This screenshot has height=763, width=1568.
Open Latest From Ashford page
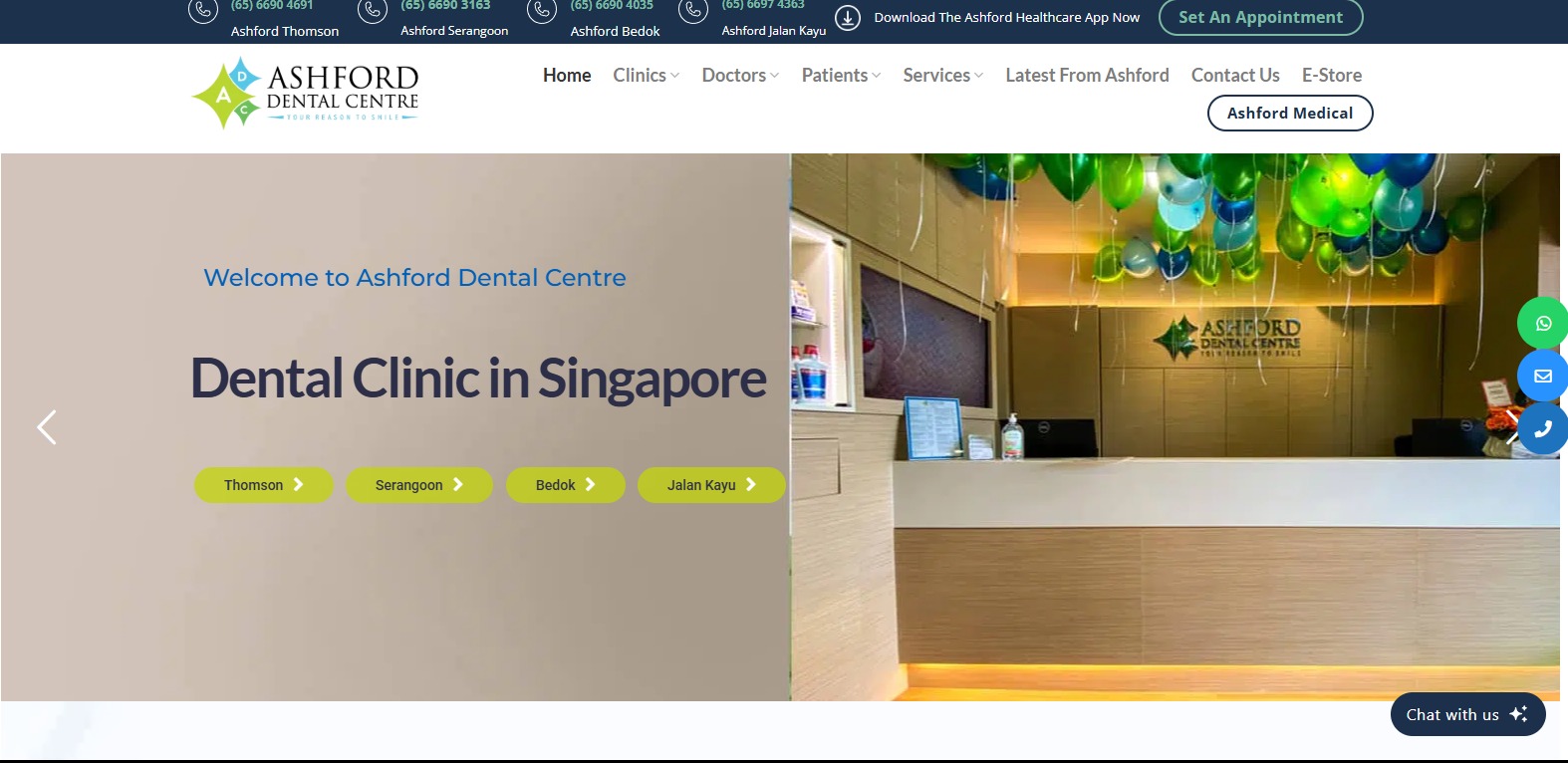(1087, 75)
